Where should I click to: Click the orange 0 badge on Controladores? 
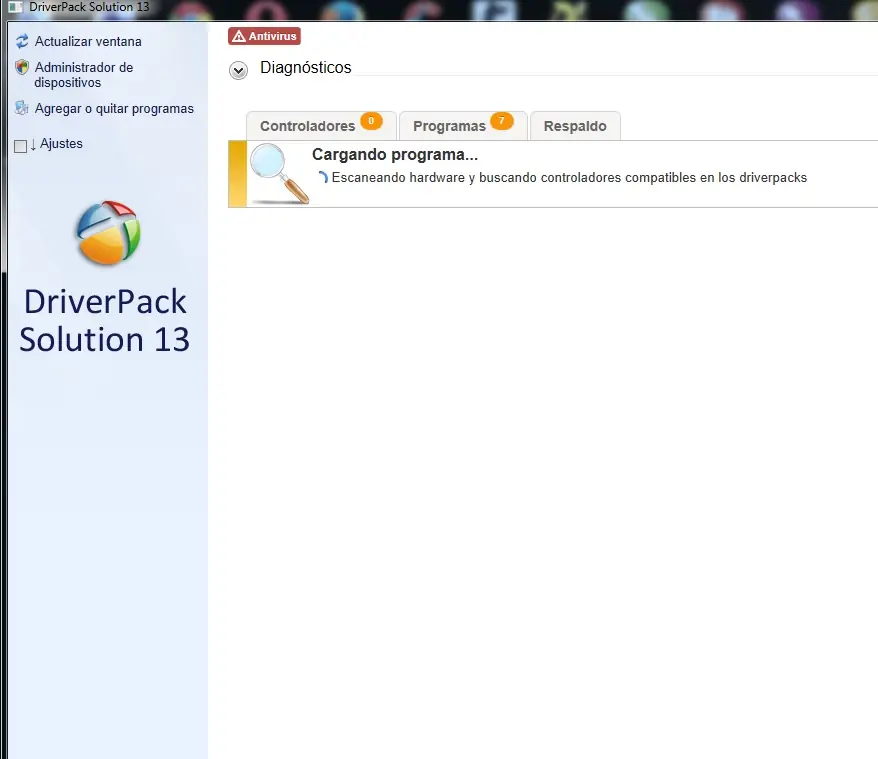371,120
